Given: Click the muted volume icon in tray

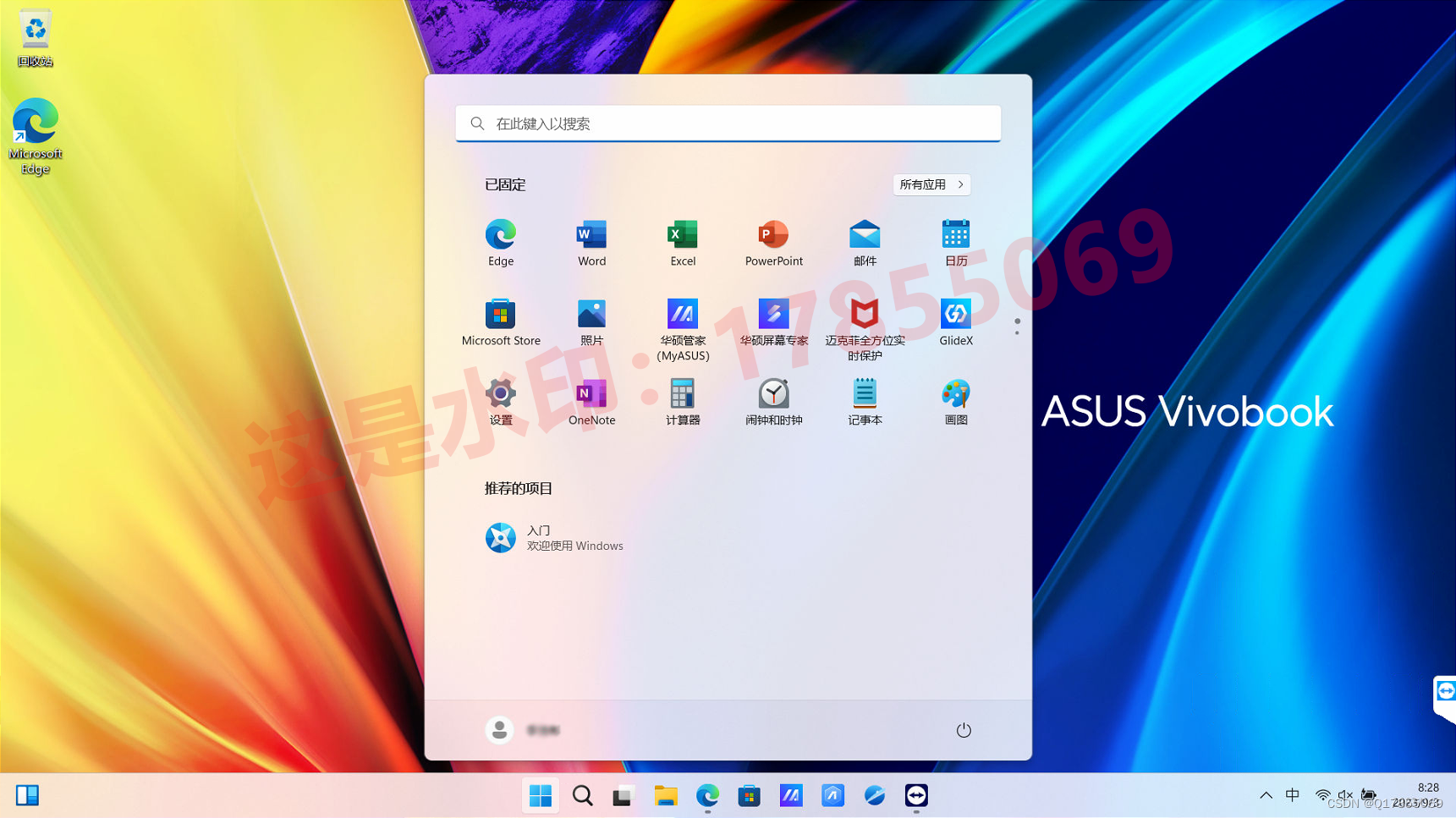Looking at the screenshot, I should (1345, 795).
